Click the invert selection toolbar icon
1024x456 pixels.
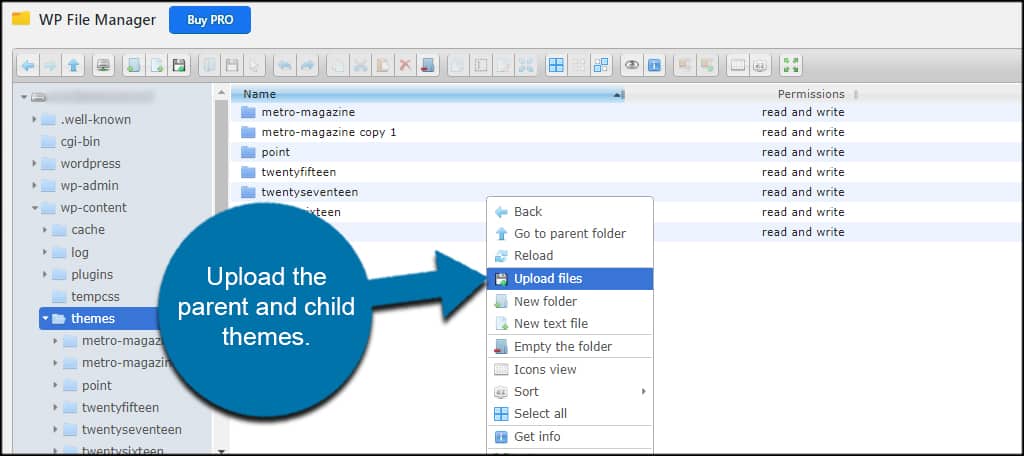[x=601, y=65]
